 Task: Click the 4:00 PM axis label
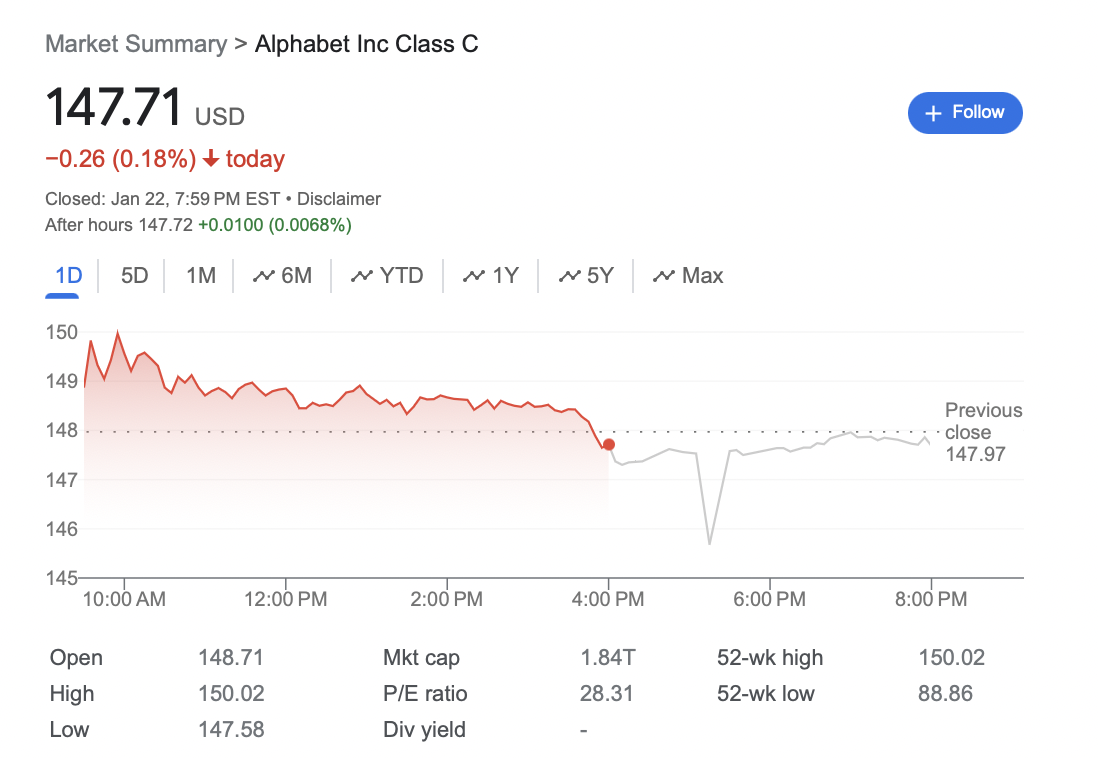(x=609, y=599)
